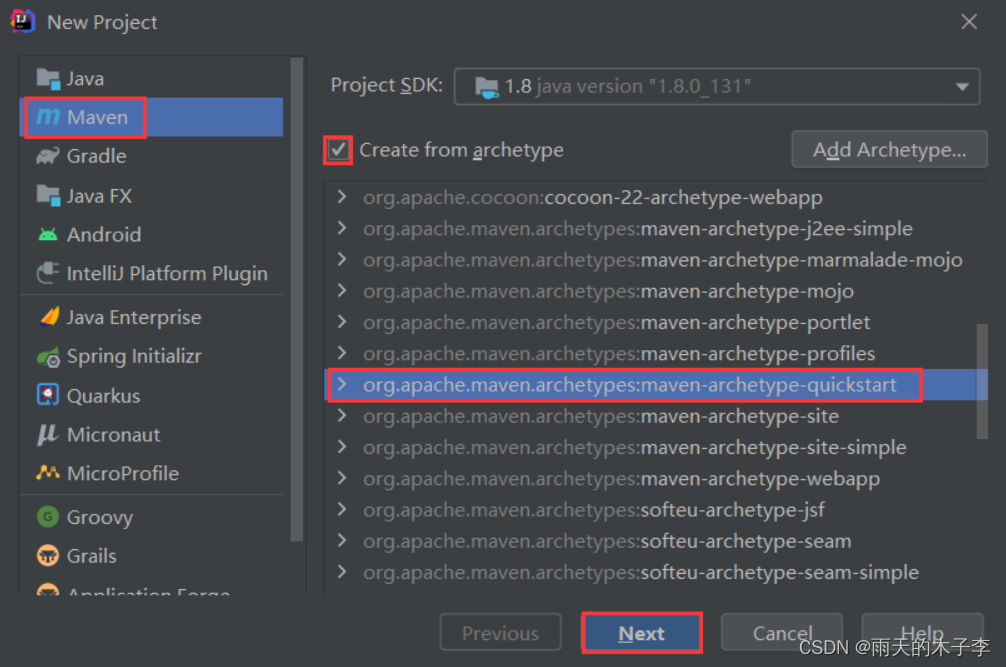Image resolution: width=1006 pixels, height=667 pixels.
Task: Click the orange Grails icon
Action: pos(48,555)
